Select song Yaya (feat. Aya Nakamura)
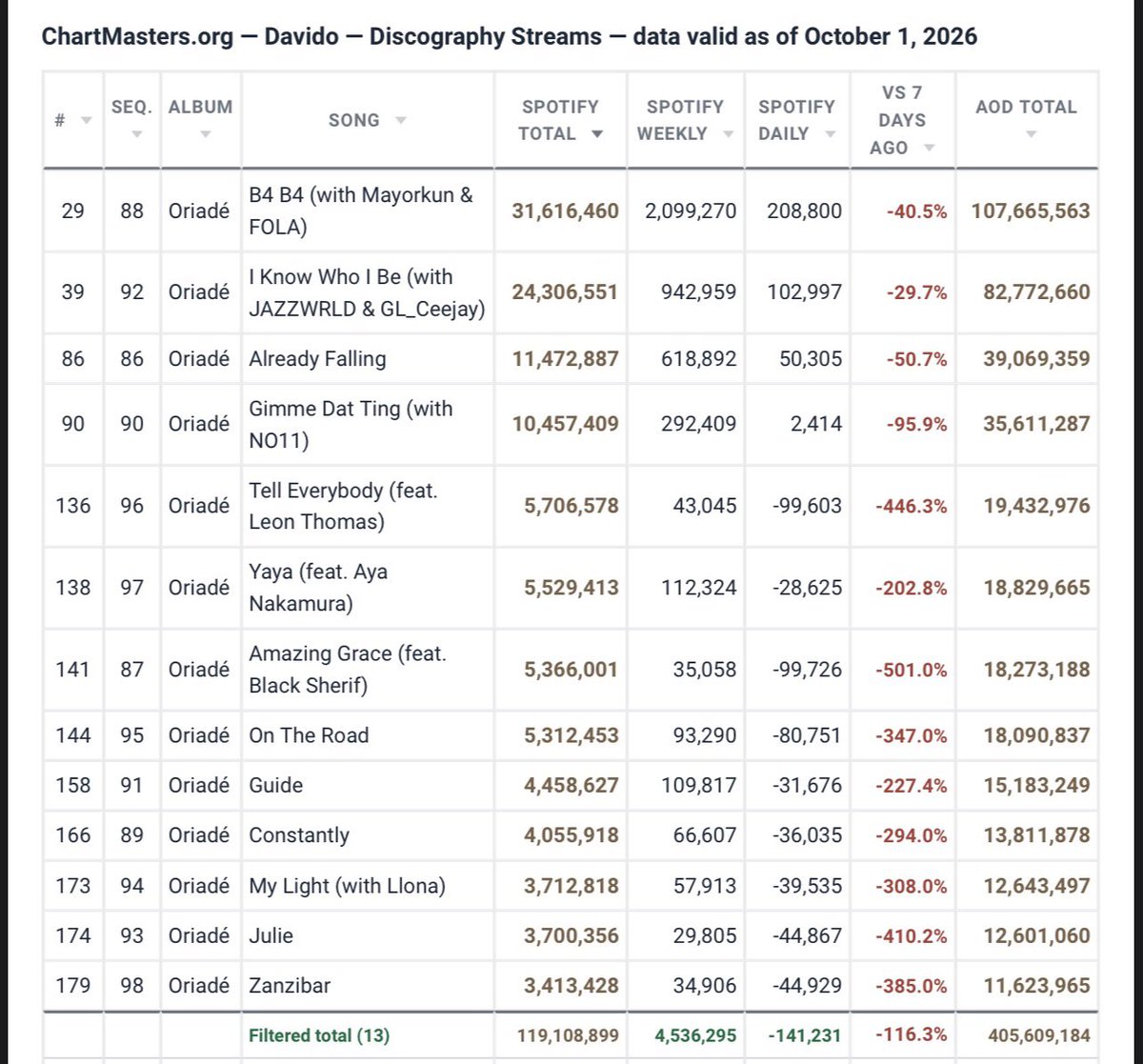The image size is (1143, 1064). tap(318, 588)
